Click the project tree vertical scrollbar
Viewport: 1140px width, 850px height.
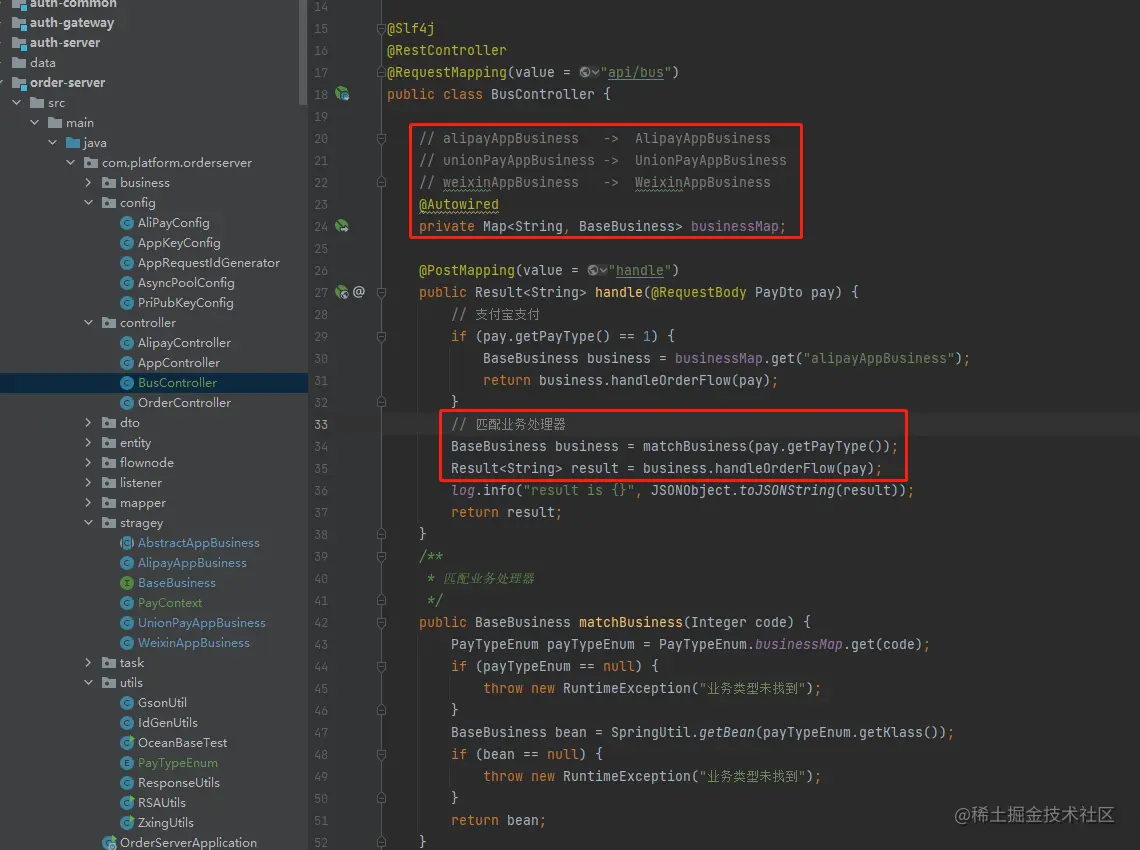point(303,52)
